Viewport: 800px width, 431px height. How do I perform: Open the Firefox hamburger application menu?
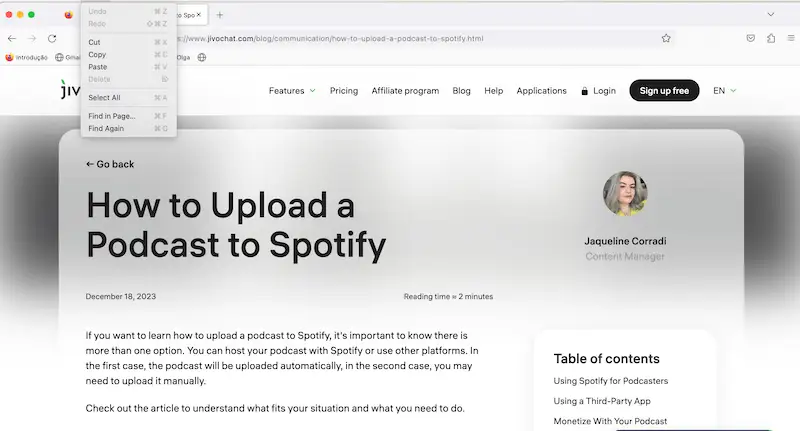click(789, 38)
